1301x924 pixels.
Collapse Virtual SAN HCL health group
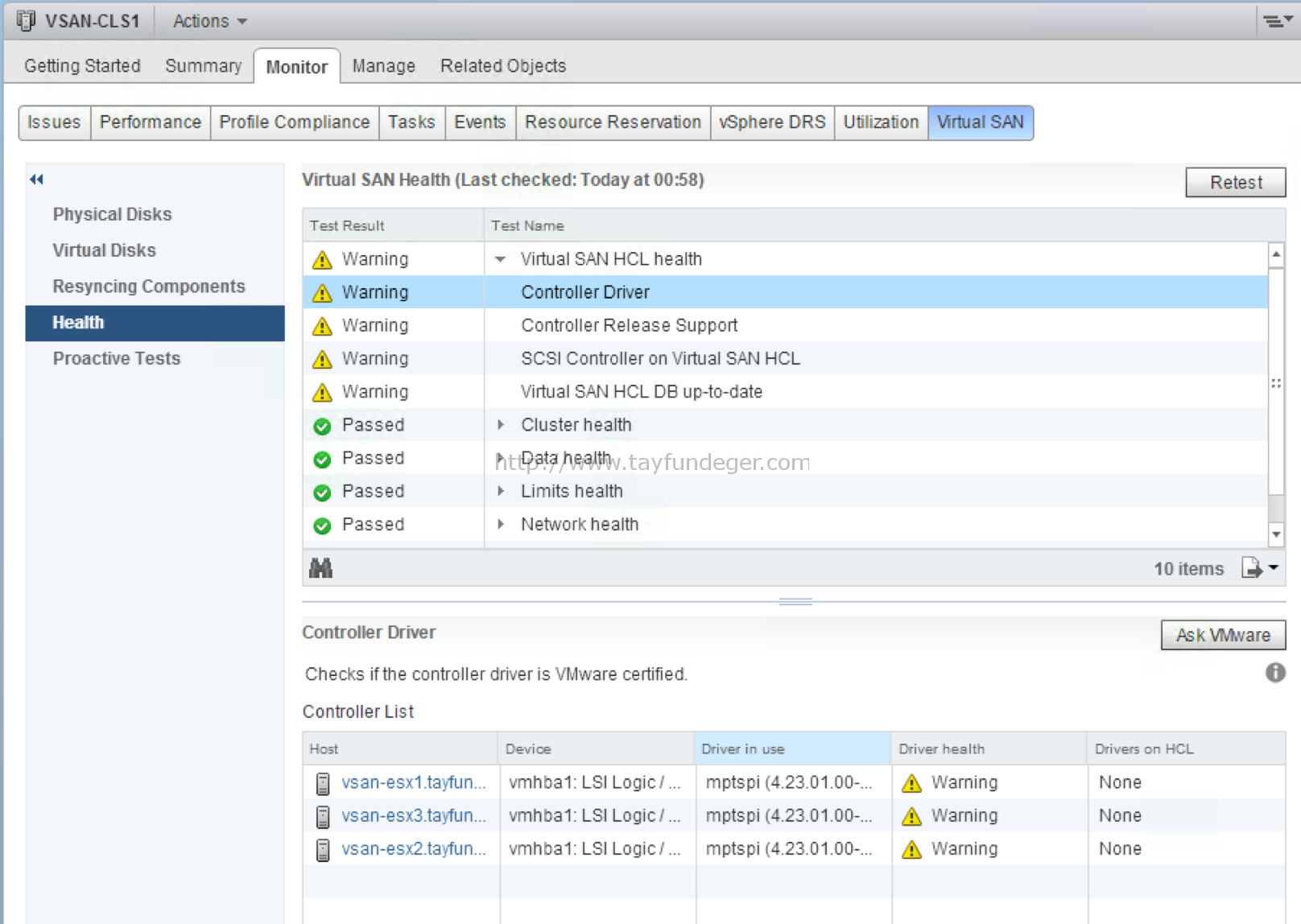pyautogui.click(x=500, y=259)
